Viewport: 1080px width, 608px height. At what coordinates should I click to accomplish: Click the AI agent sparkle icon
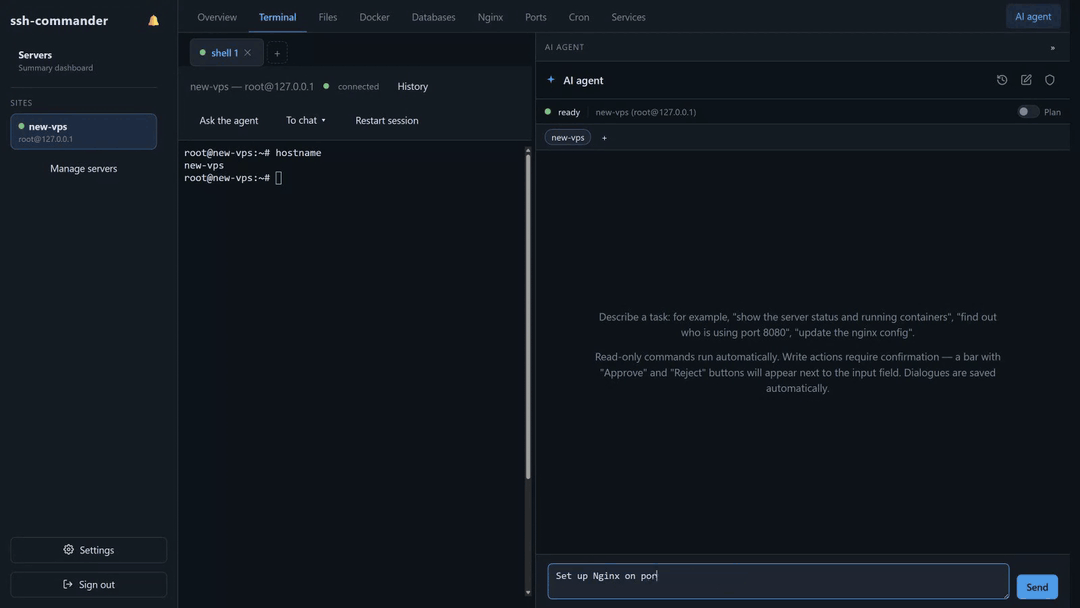tap(550, 80)
